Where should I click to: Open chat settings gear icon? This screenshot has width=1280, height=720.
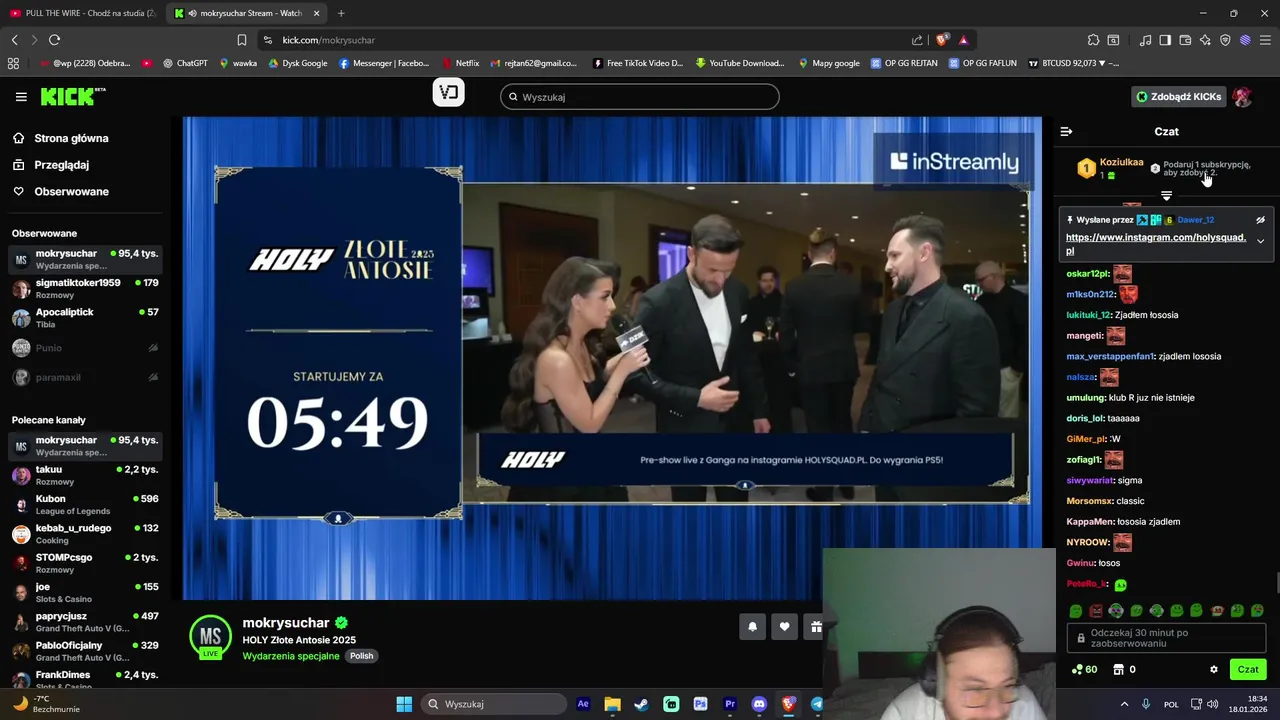(x=1214, y=669)
